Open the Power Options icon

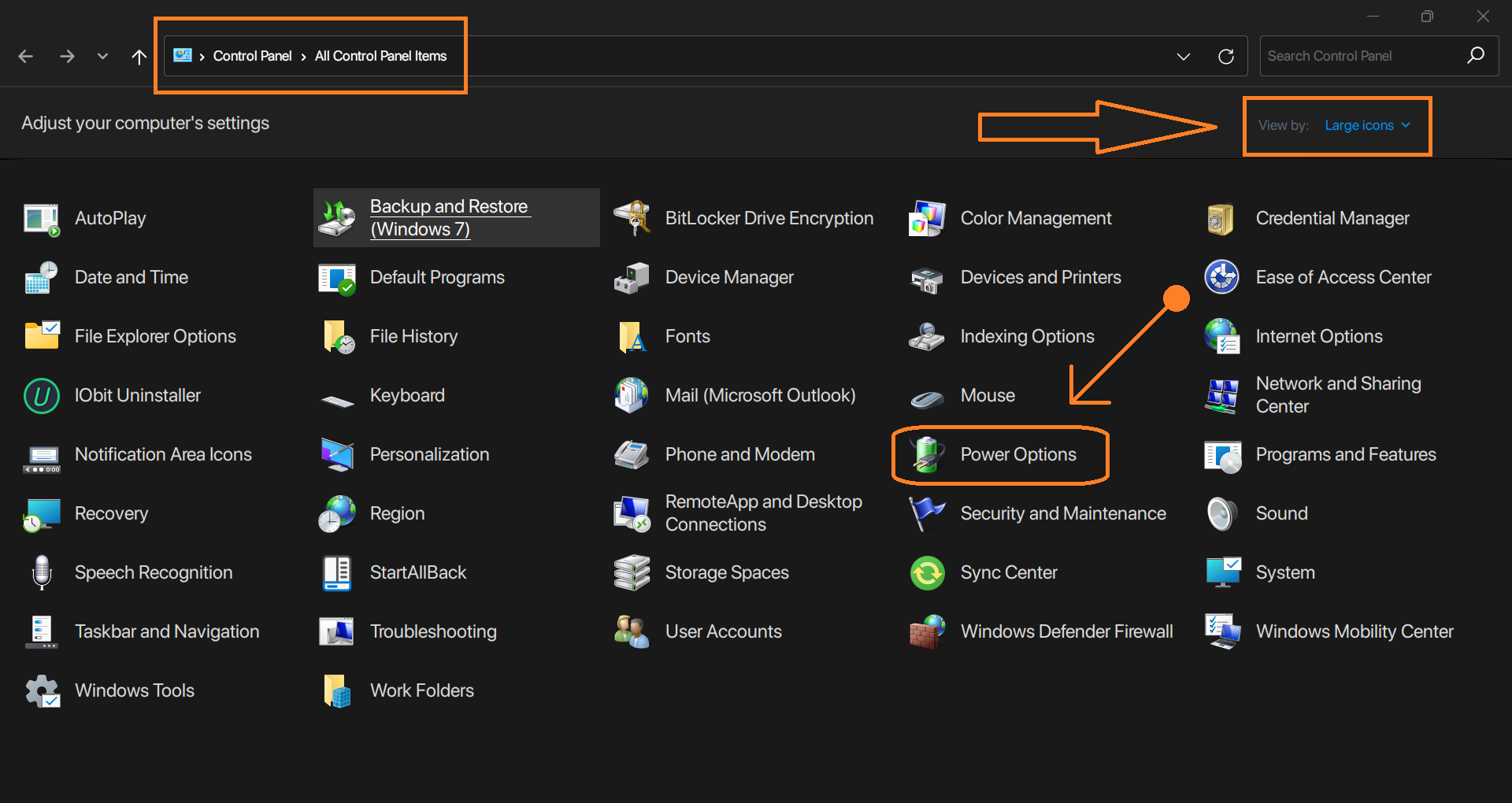click(928, 454)
